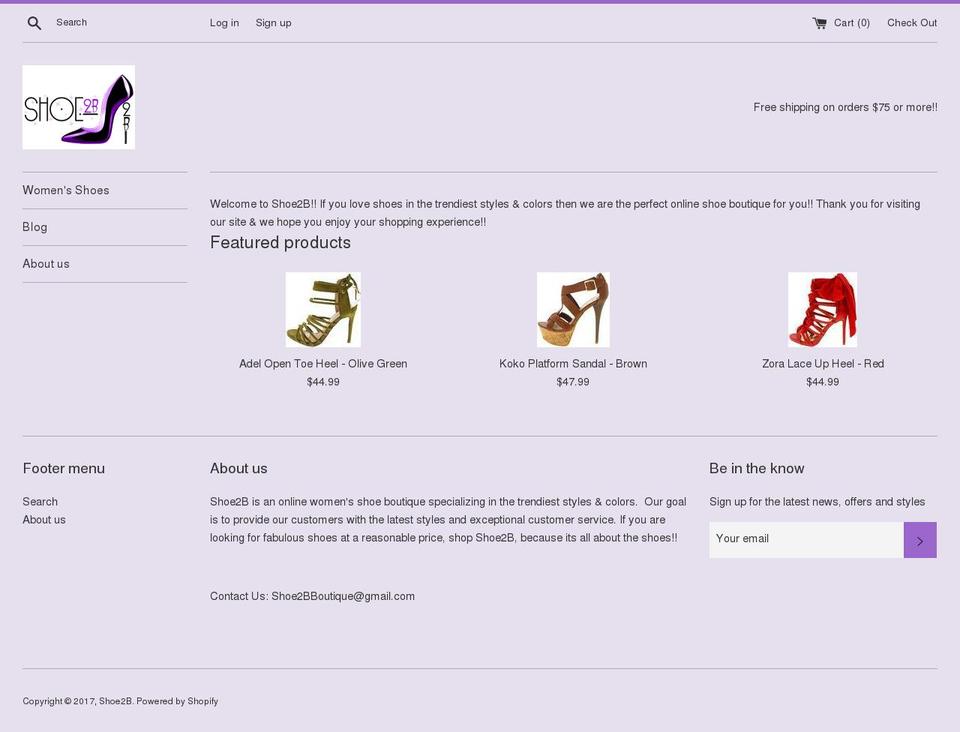Select the Sign up link
Viewport: 960px width, 732px height.
273,22
